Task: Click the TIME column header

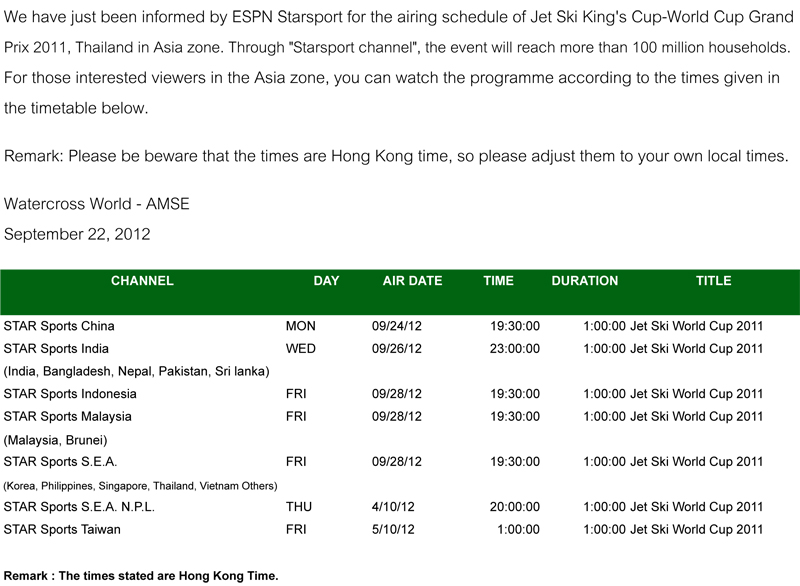Action: pos(498,281)
